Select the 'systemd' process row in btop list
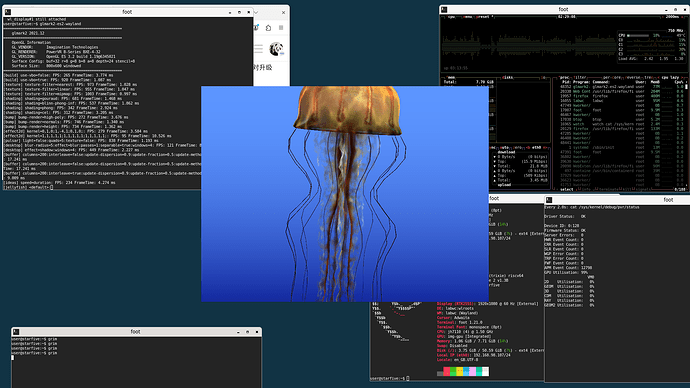This screenshot has width=690, height=388. 622,147
